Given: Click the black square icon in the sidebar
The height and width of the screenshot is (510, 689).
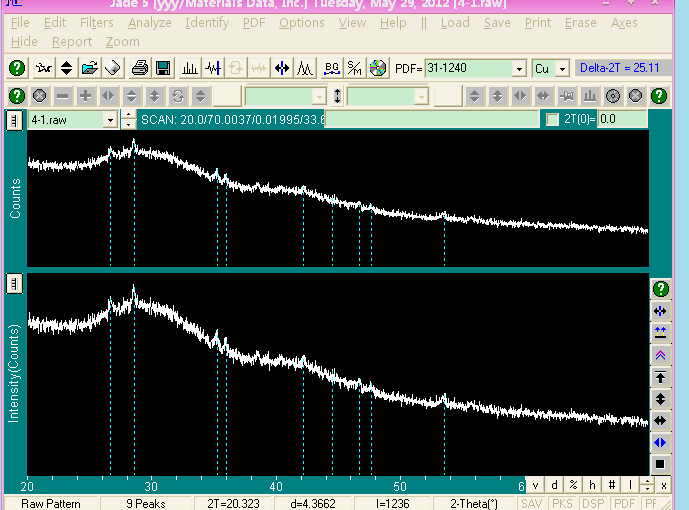Looking at the screenshot, I should click(x=660, y=464).
